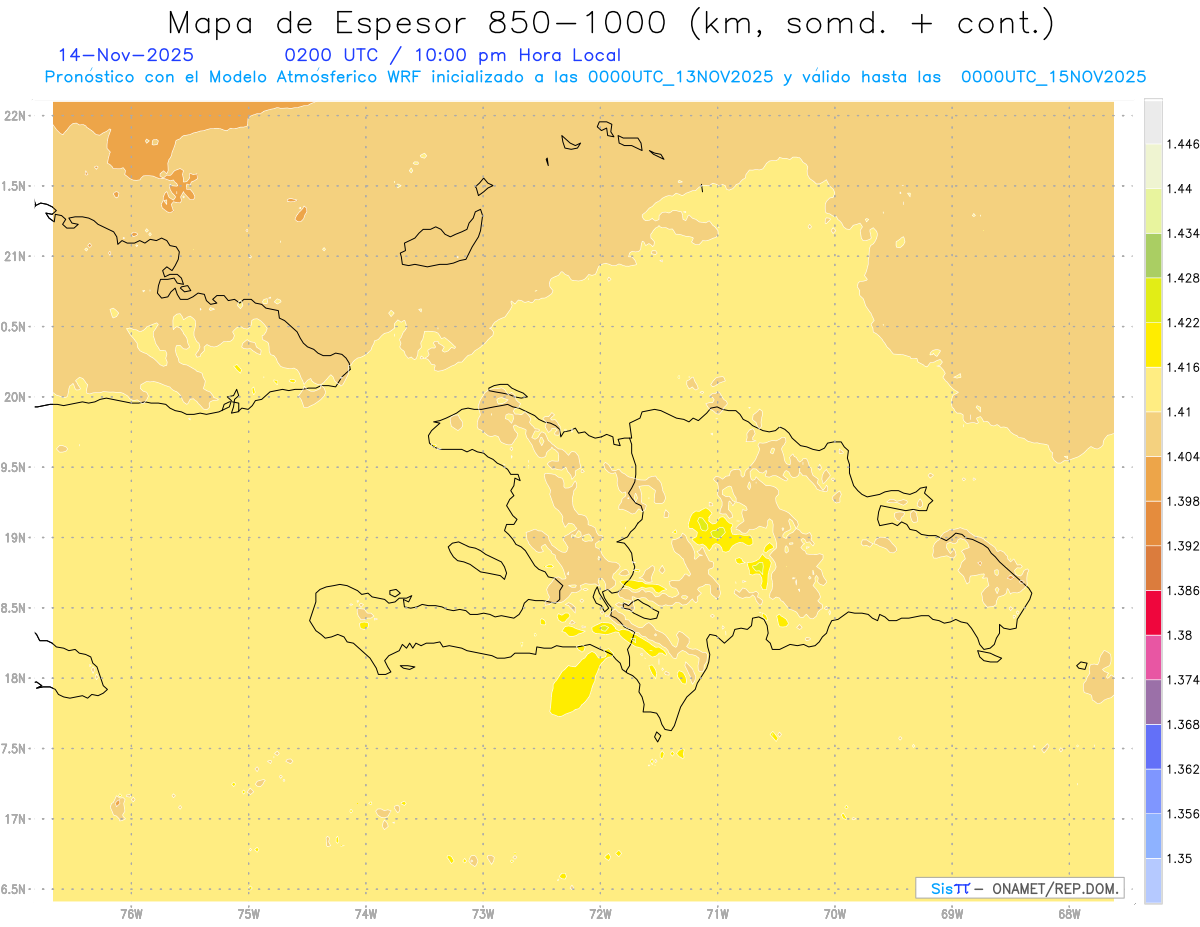This screenshot has width=1200, height=927.
Task: Click the colorbar value '1.416'
Action: [1184, 367]
